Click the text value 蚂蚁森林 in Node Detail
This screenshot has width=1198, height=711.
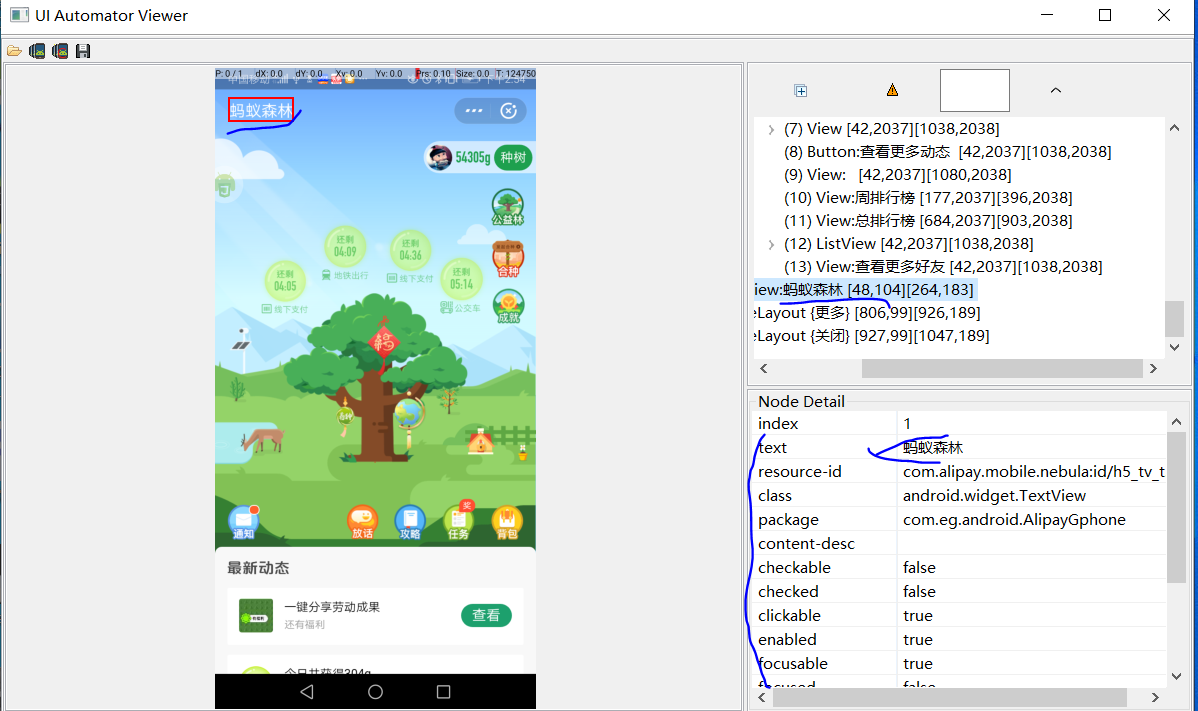tap(933, 448)
